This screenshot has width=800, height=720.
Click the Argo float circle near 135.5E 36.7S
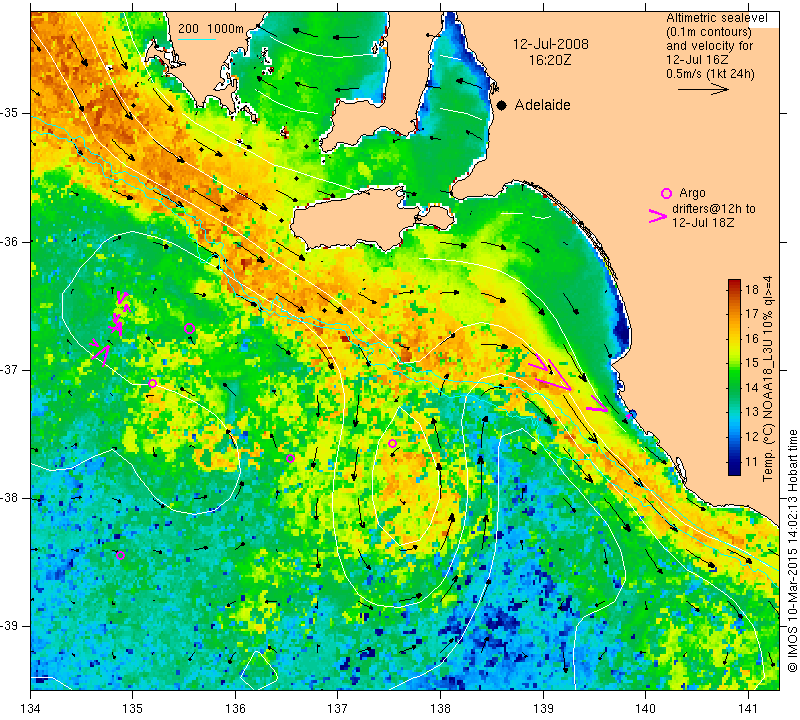click(x=189, y=329)
